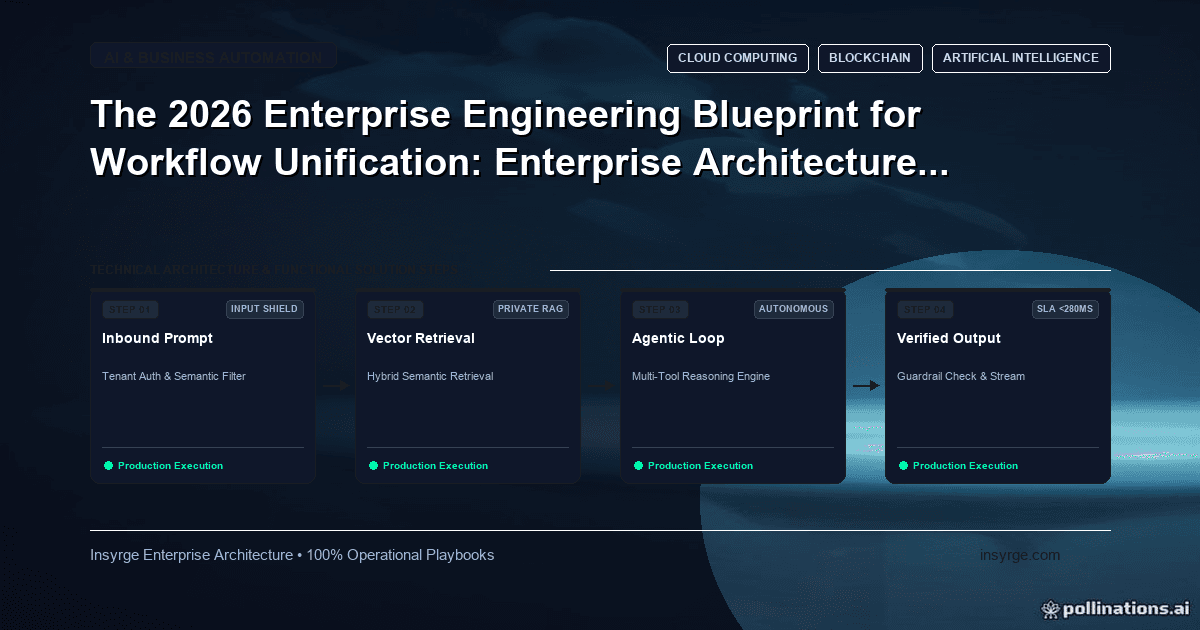1200x630 pixels.
Task: Click the STEP 01 badge
Action: click(130, 309)
